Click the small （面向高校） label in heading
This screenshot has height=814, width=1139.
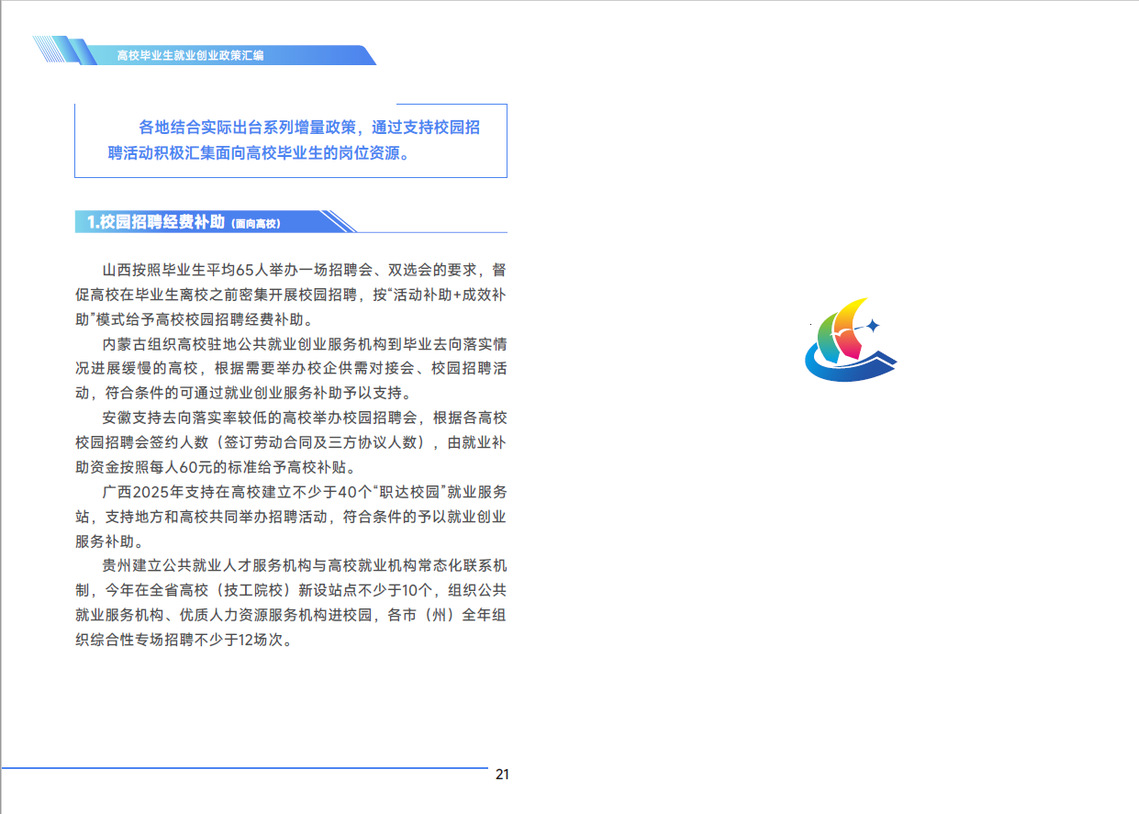click(256, 224)
